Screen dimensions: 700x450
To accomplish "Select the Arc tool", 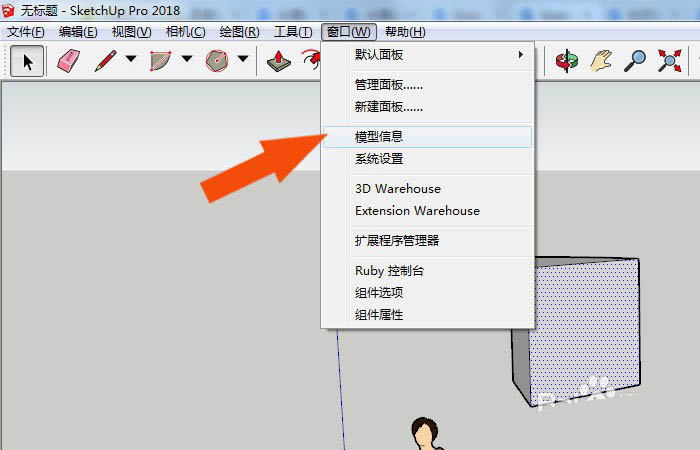I will click(x=160, y=61).
